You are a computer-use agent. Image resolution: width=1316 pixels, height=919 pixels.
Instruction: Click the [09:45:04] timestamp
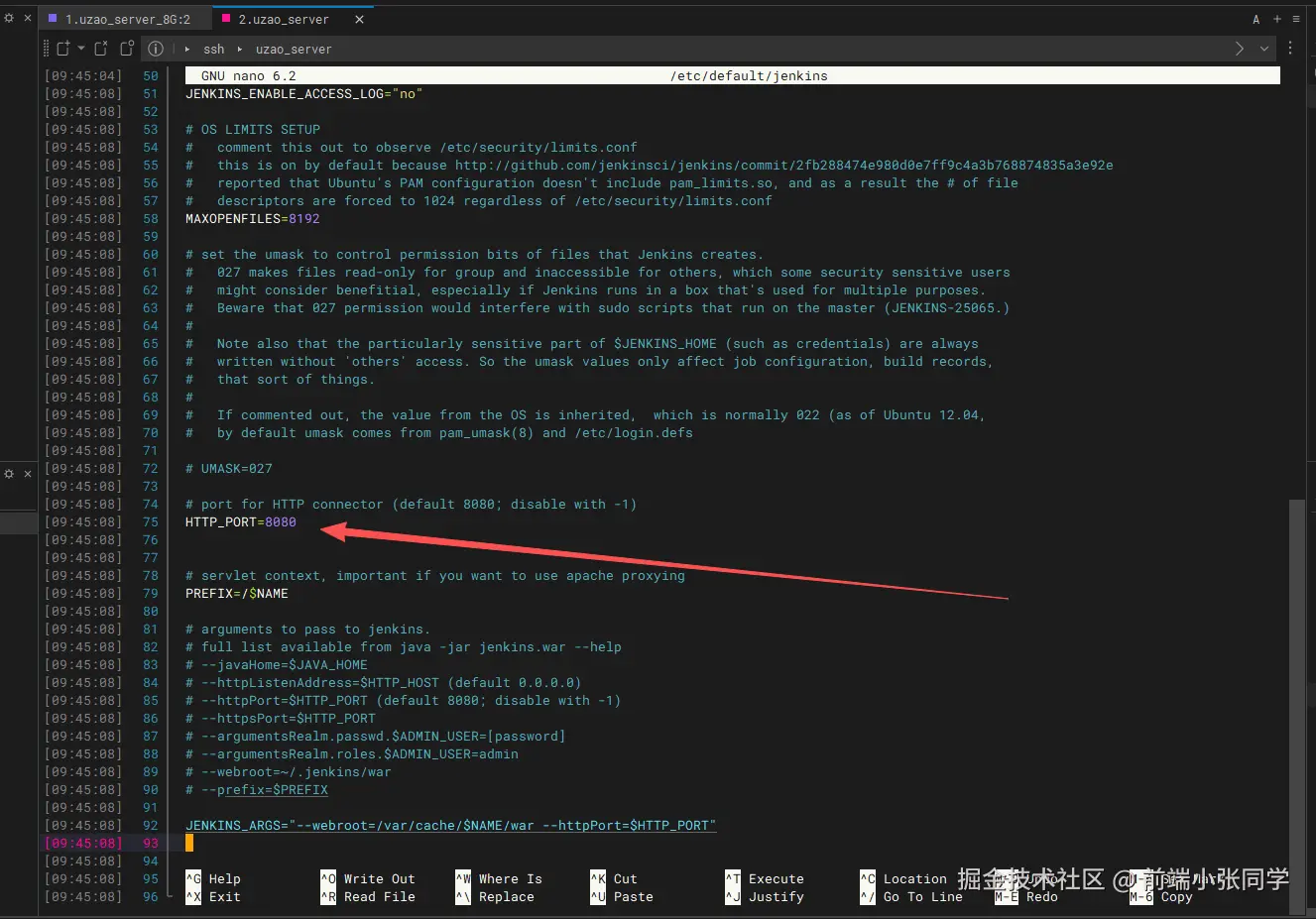click(83, 76)
